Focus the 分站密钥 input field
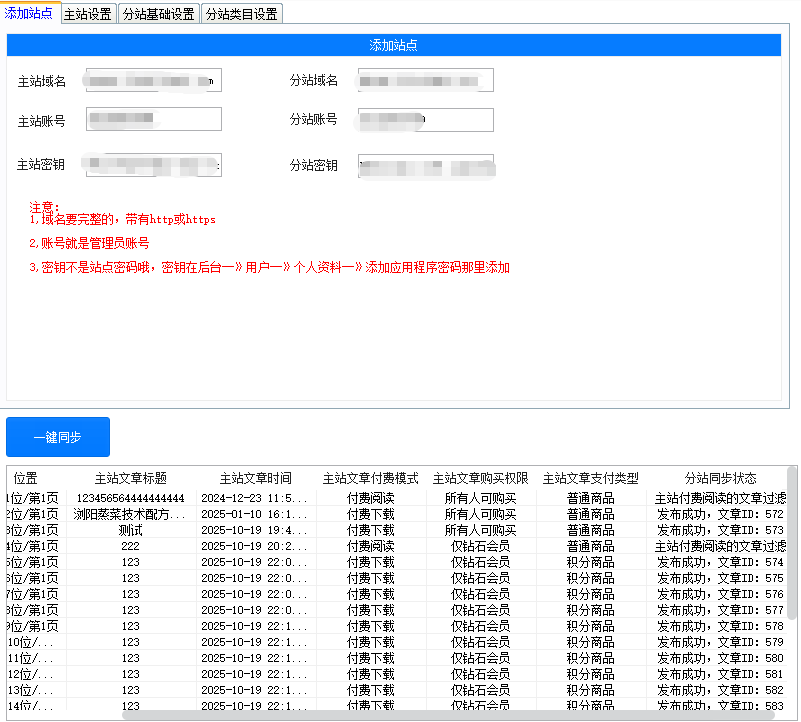 pos(425,166)
